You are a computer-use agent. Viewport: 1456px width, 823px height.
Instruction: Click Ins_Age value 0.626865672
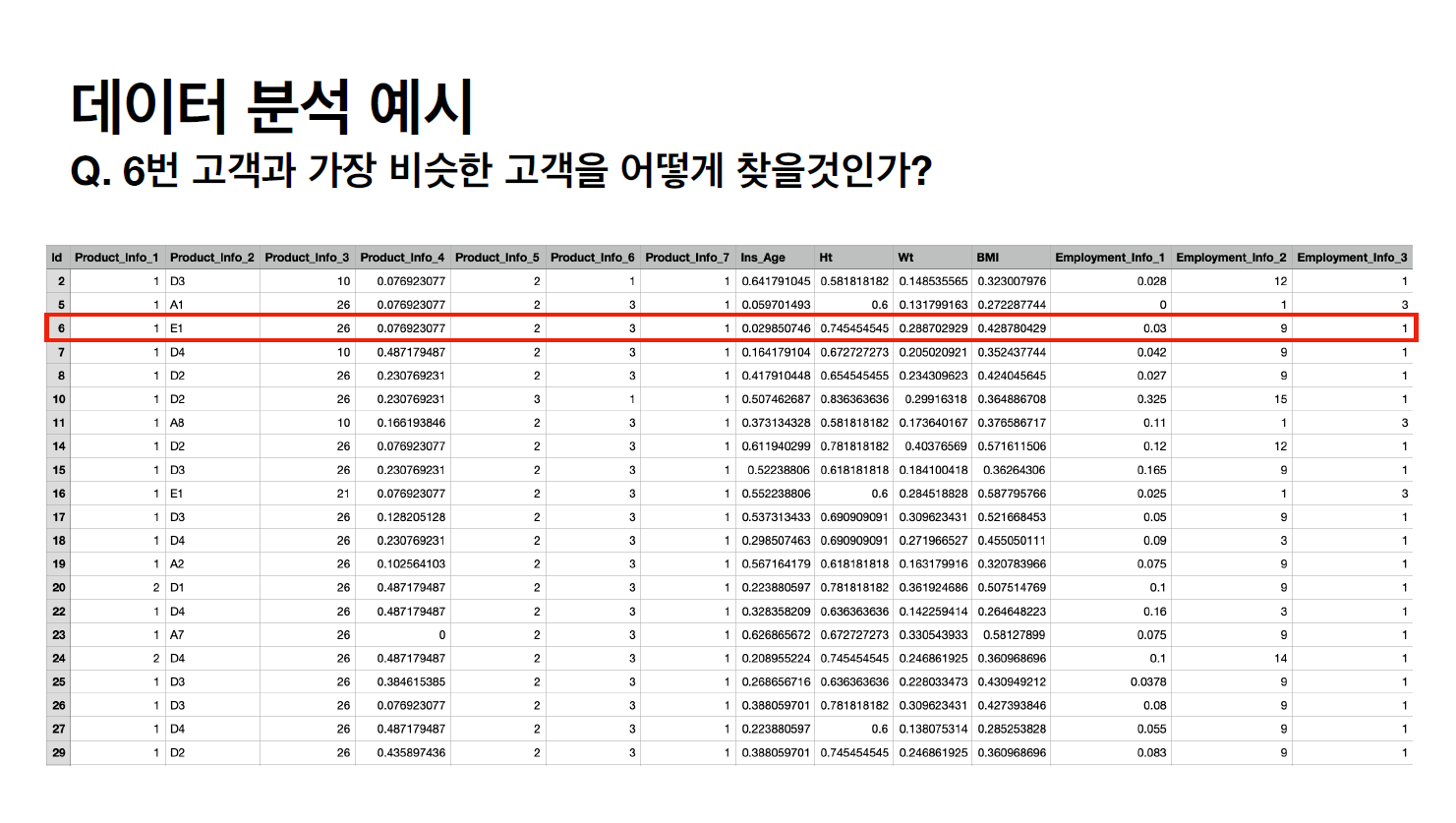(x=776, y=635)
